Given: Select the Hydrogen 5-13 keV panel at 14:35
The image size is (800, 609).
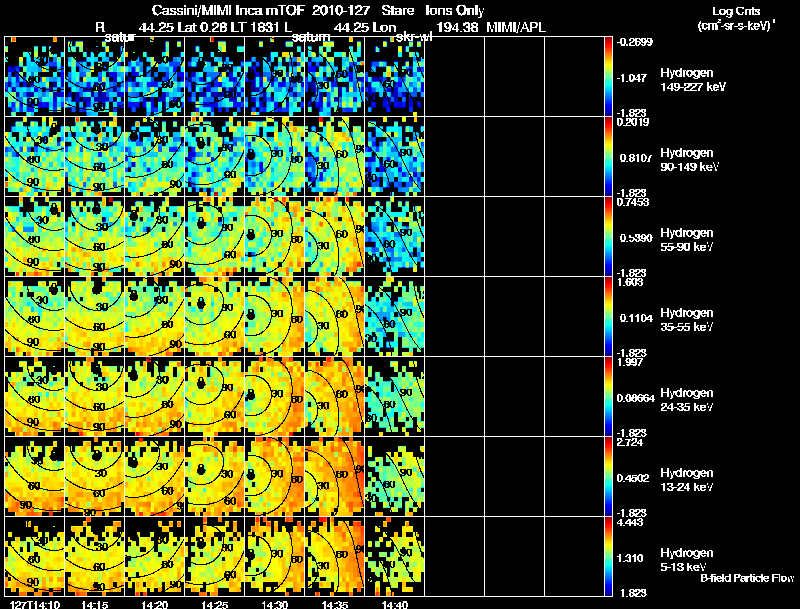Looking at the screenshot, I should 335,556.
